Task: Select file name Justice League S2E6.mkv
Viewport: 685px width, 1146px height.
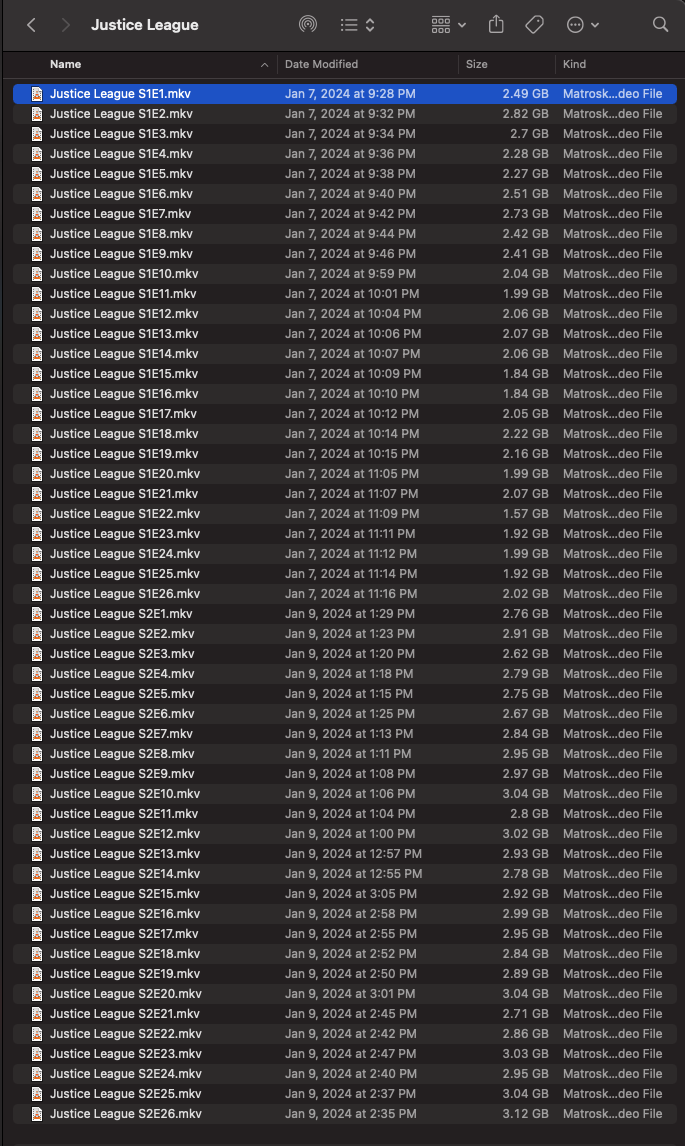Action: pyautogui.click(x=122, y=713)
